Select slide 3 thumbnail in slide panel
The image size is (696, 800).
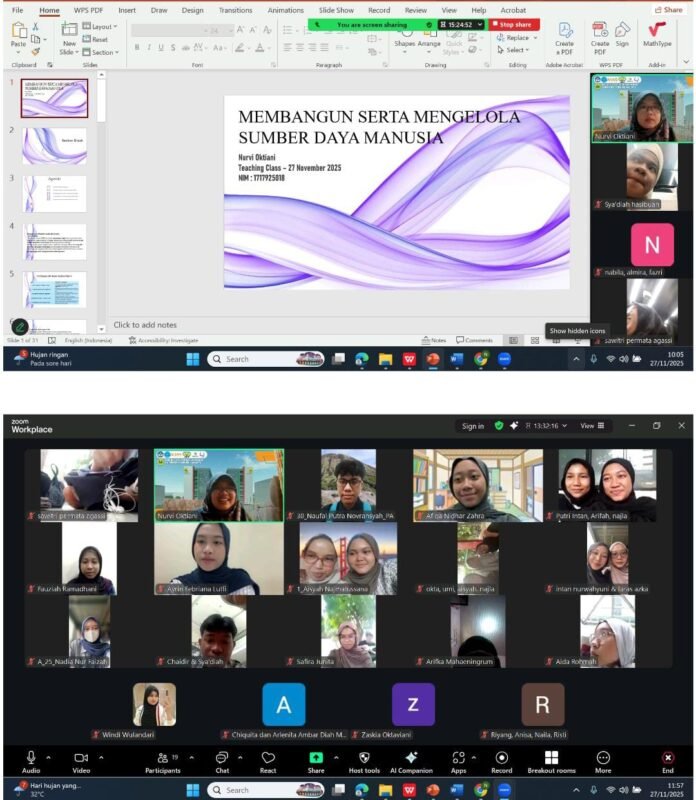coord(54,193)
